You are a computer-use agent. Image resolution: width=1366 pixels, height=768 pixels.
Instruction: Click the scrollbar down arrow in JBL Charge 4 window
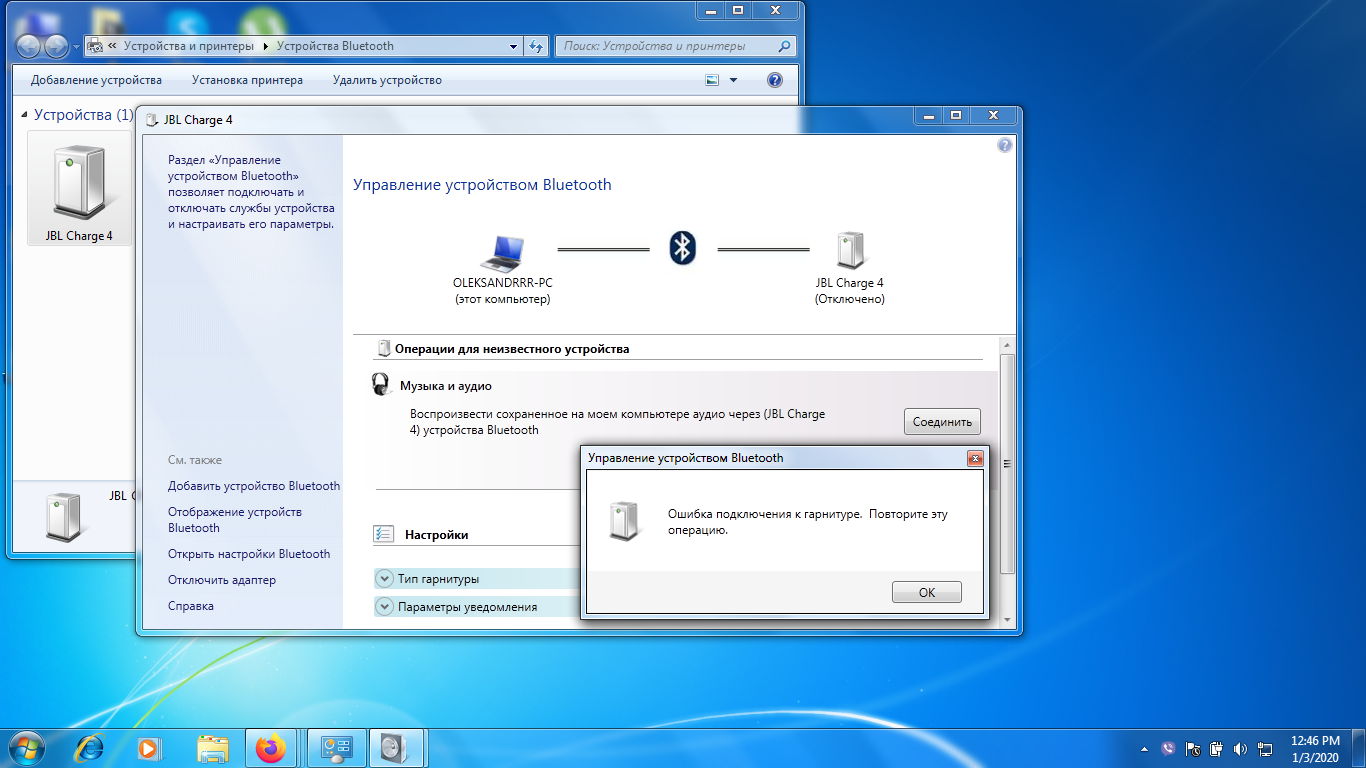click(x=1008, y=620)
